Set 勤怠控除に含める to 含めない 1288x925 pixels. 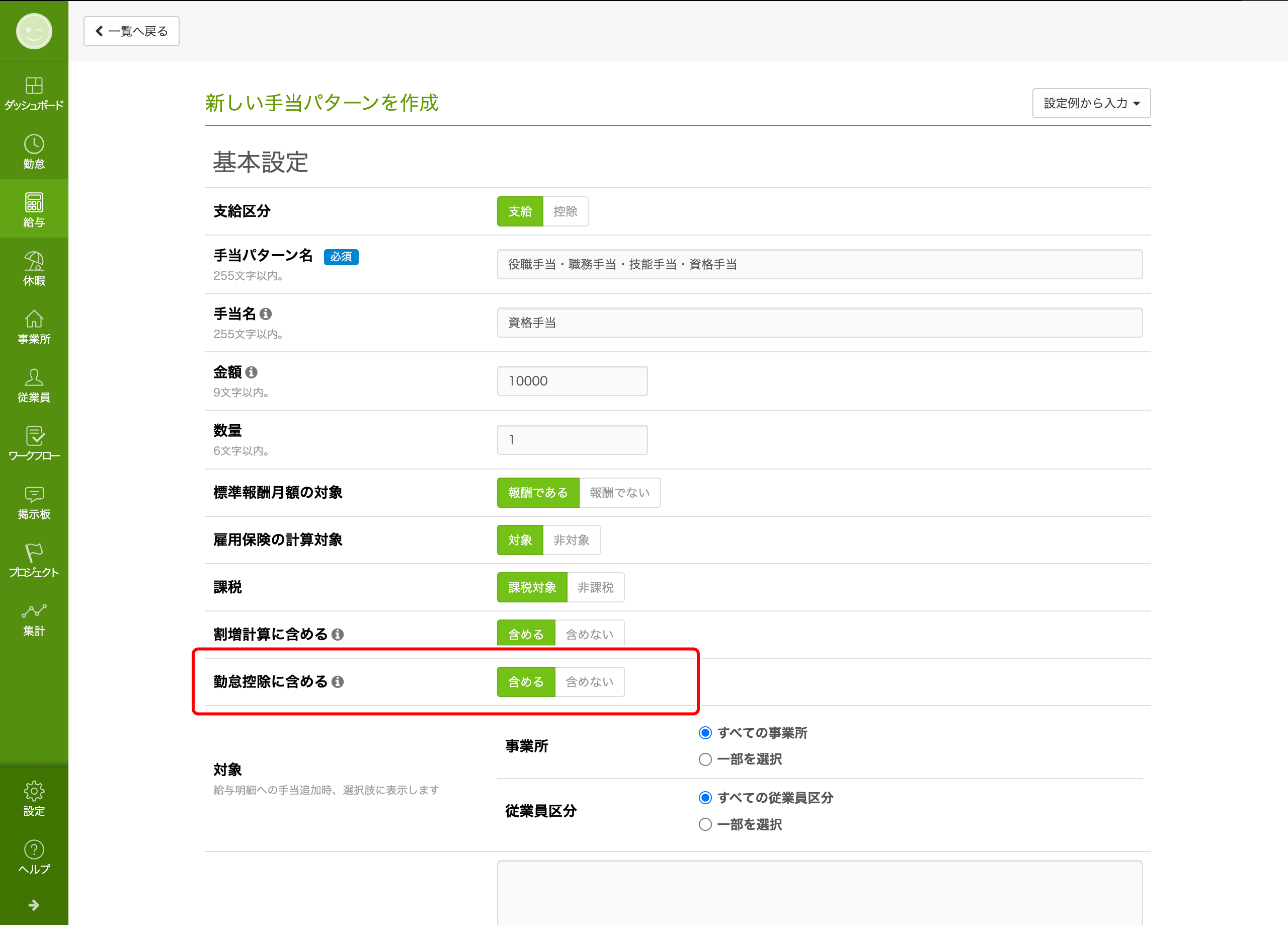click(x=589, y=681)
